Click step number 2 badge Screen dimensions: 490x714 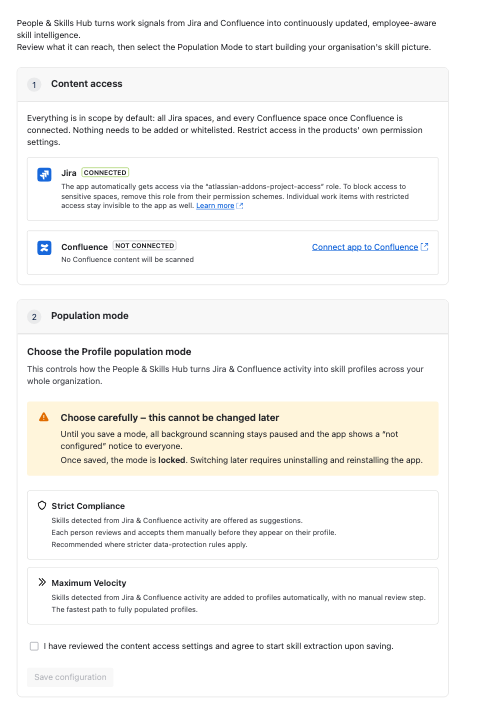[x=34, y=317]
